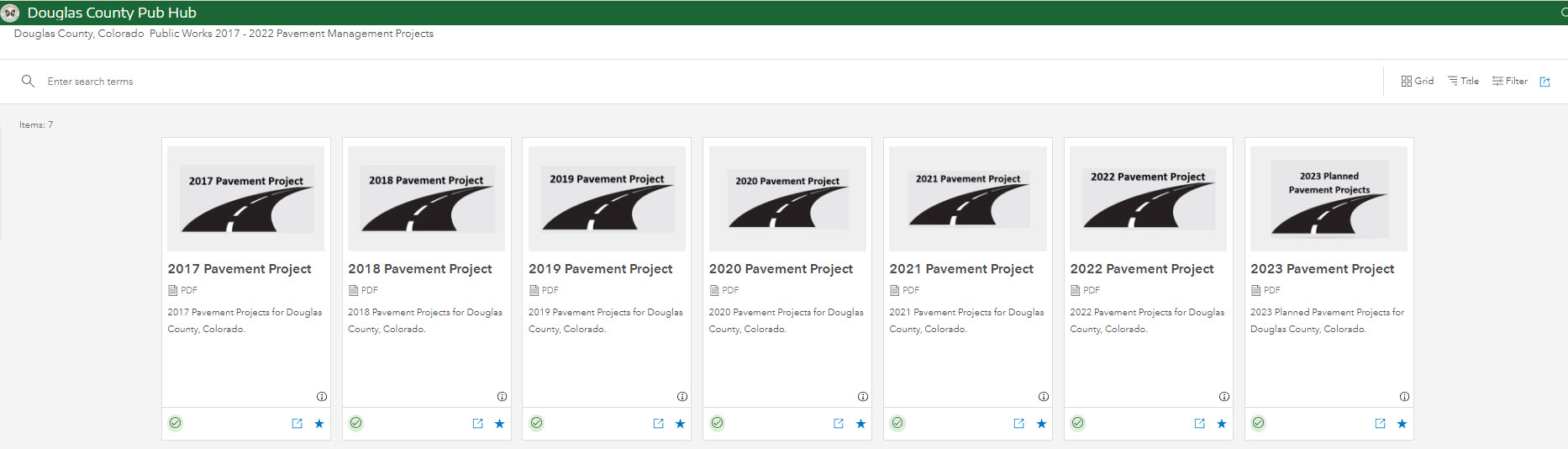Open info icon for 2021 Pavement Project
The image size is (1568, 449).
(1043, 396)
